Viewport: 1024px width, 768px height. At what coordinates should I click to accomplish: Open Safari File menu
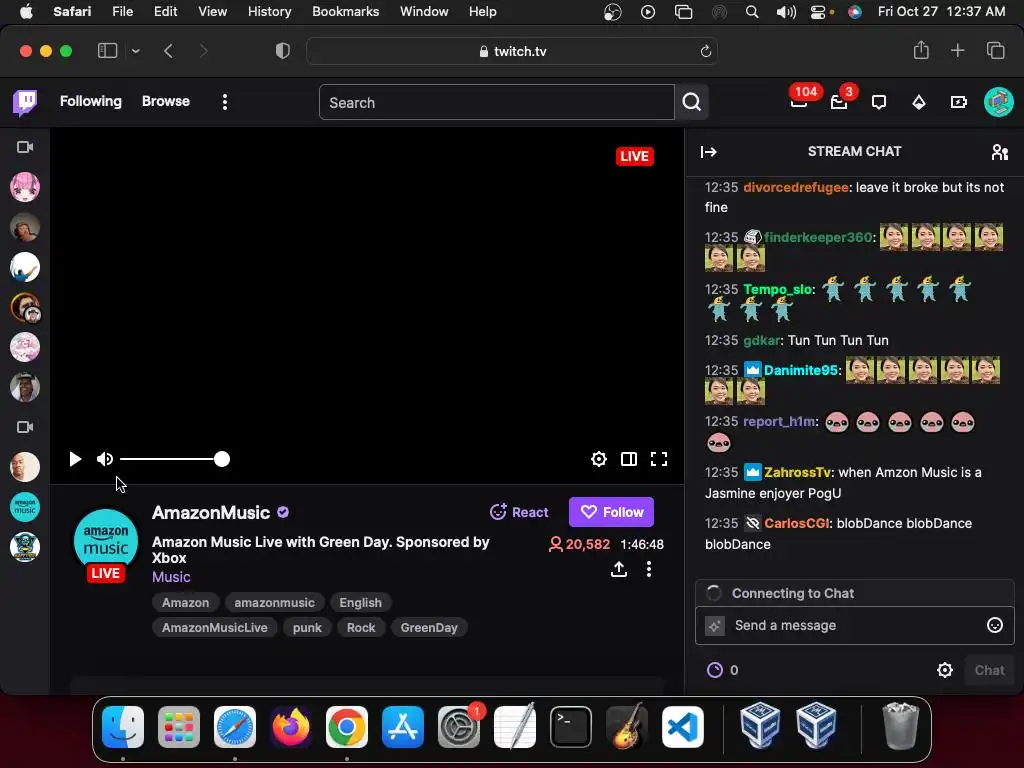(122, 12)
